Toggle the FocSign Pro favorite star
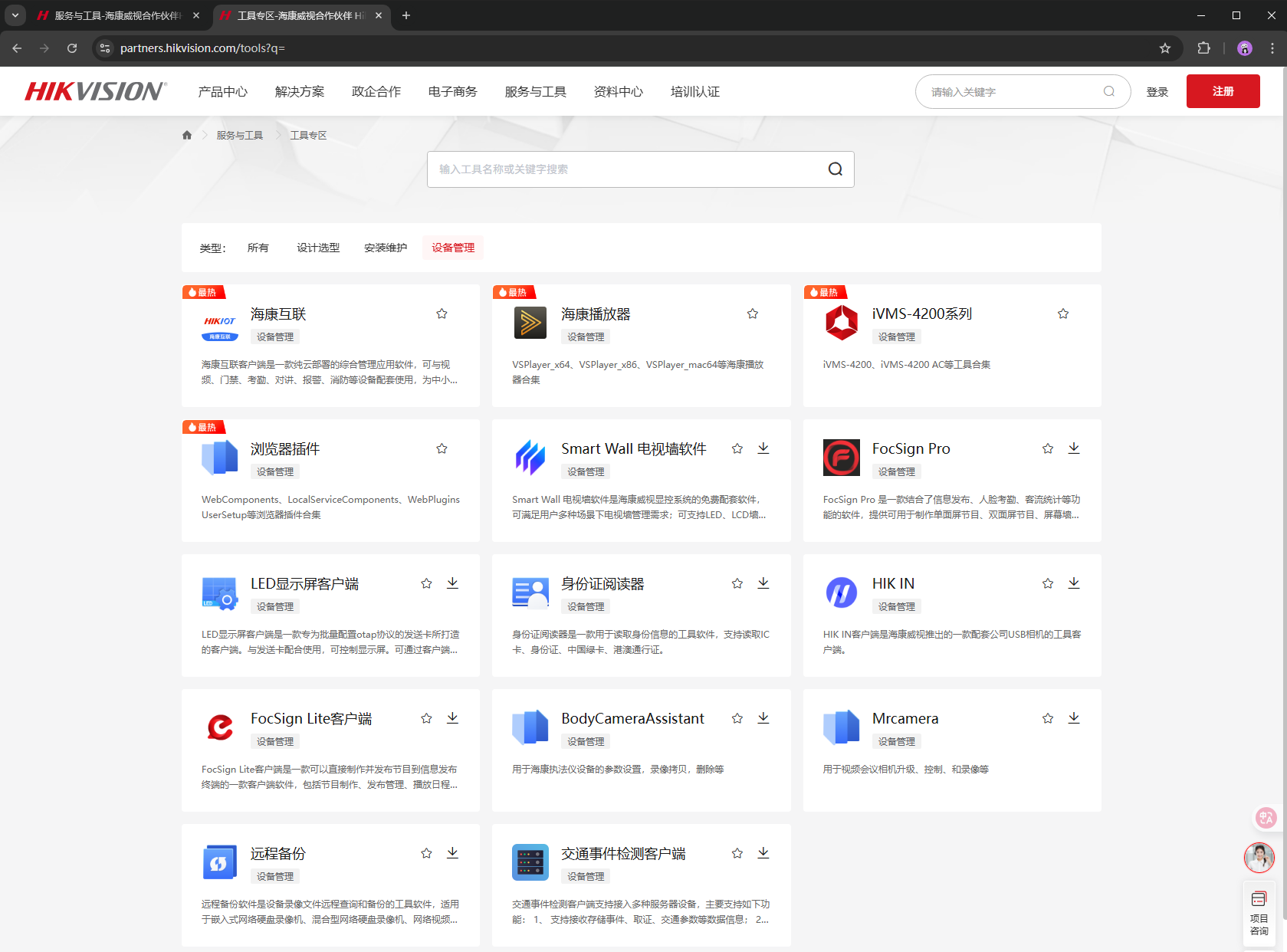This screenshot has height=952, width=1287. (1048, 448)
